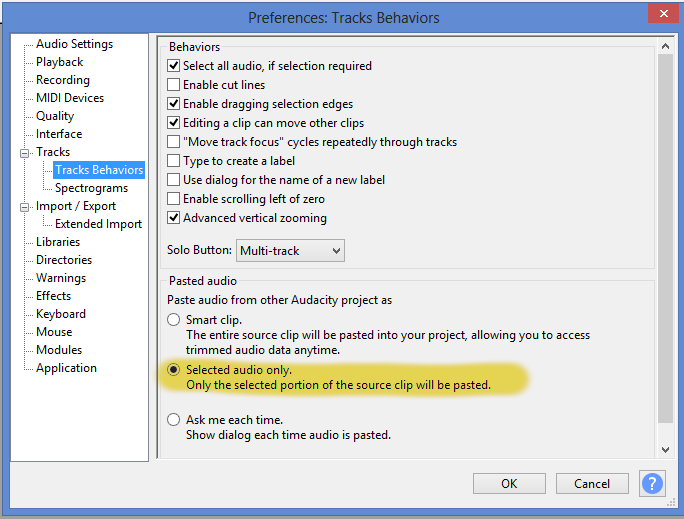
Task: Choose 'Ask me each time' radio option
Action: click(174, 420)
